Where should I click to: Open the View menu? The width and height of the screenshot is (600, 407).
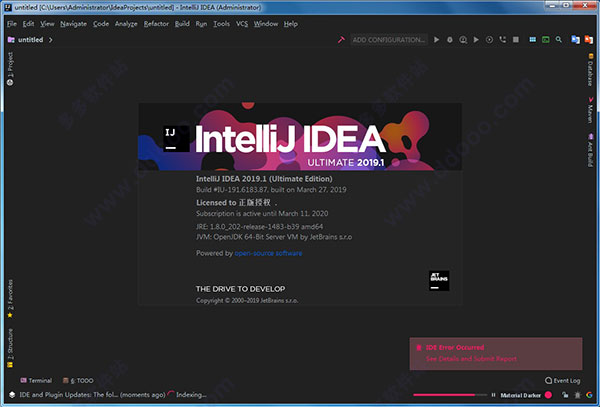[x=47, y=24]
